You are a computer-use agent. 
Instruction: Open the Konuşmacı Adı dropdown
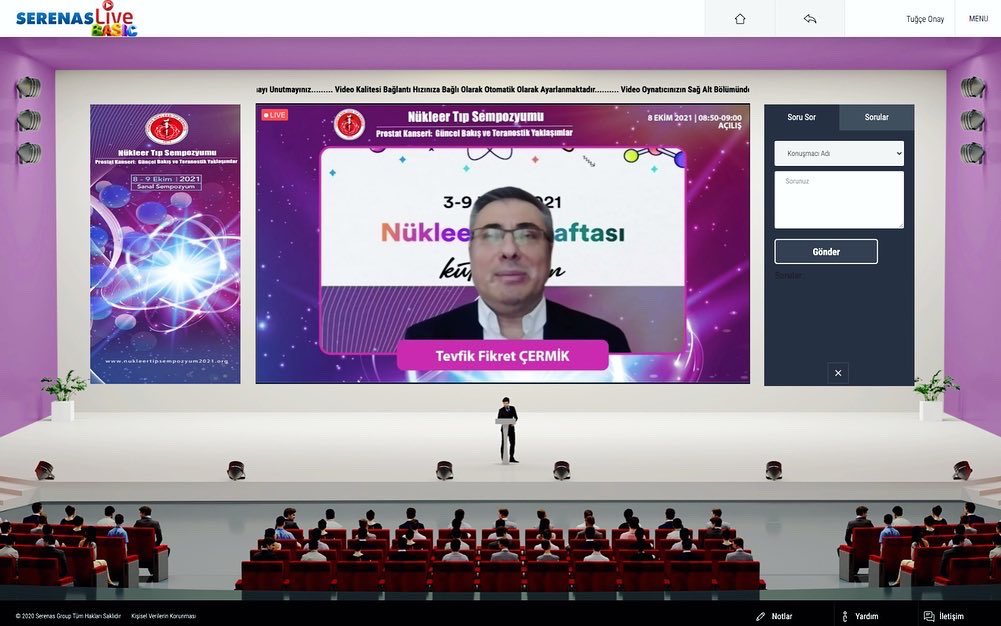[838, 153]
